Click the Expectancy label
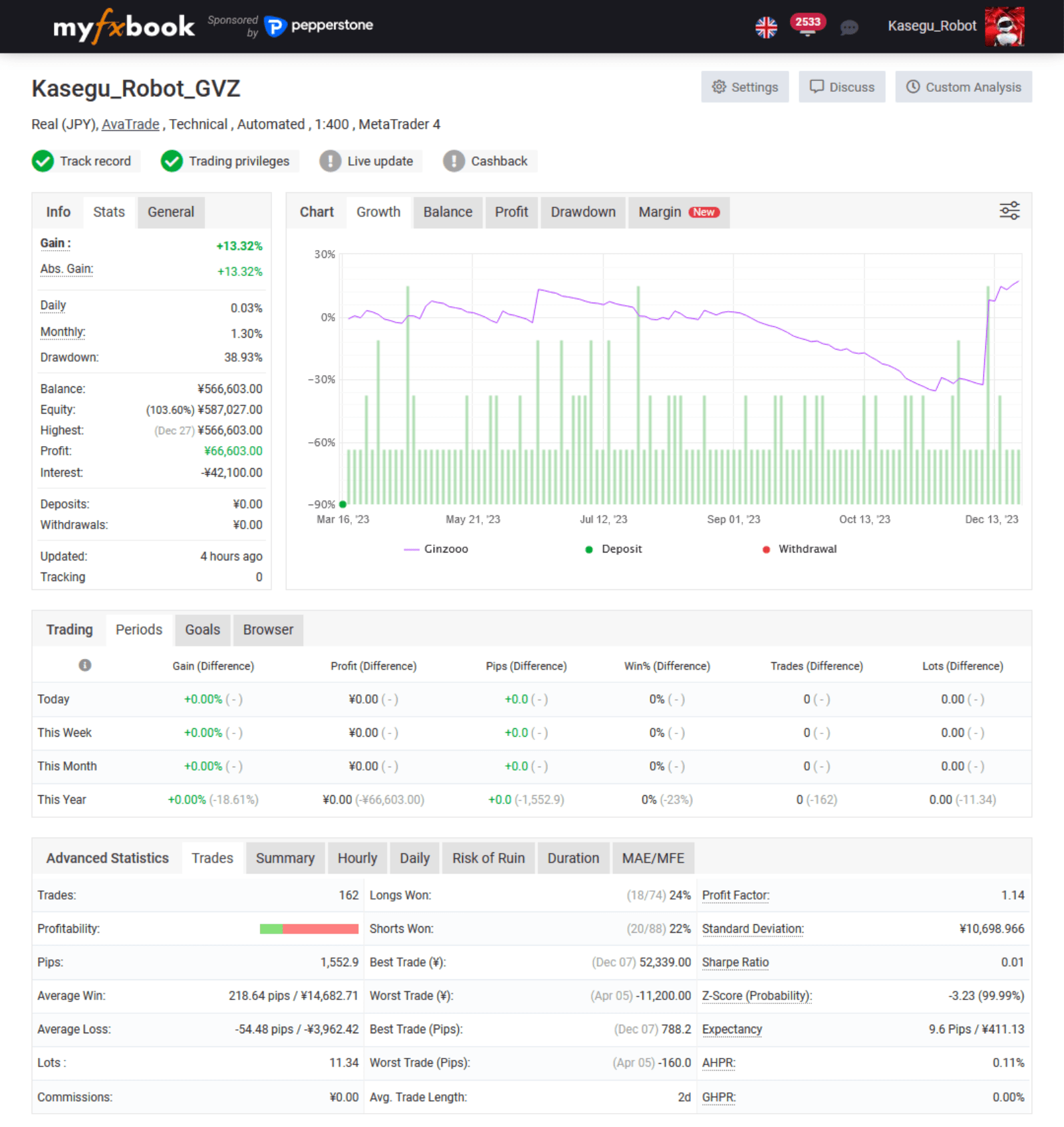 click(732, 1029)
